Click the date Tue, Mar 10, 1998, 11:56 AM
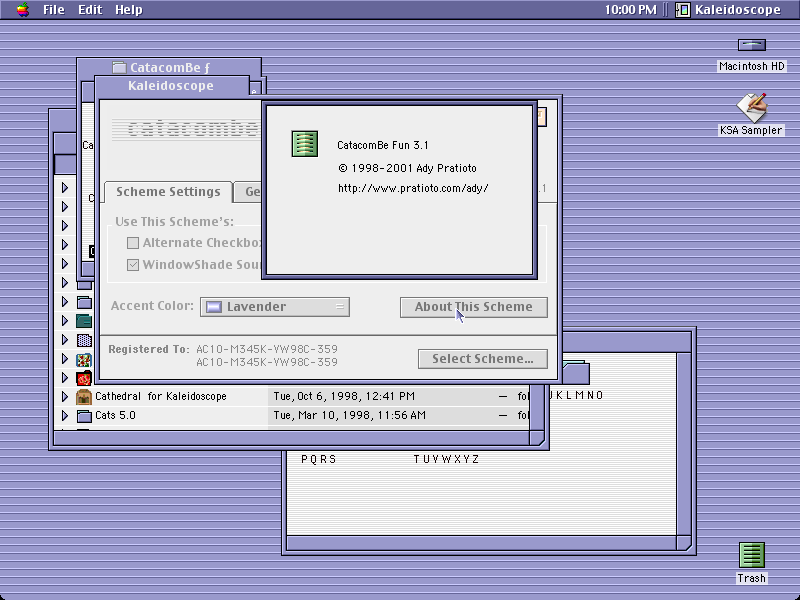Image resolution: width=800 pixels, height=600 pixels. [x=349, y=415]
